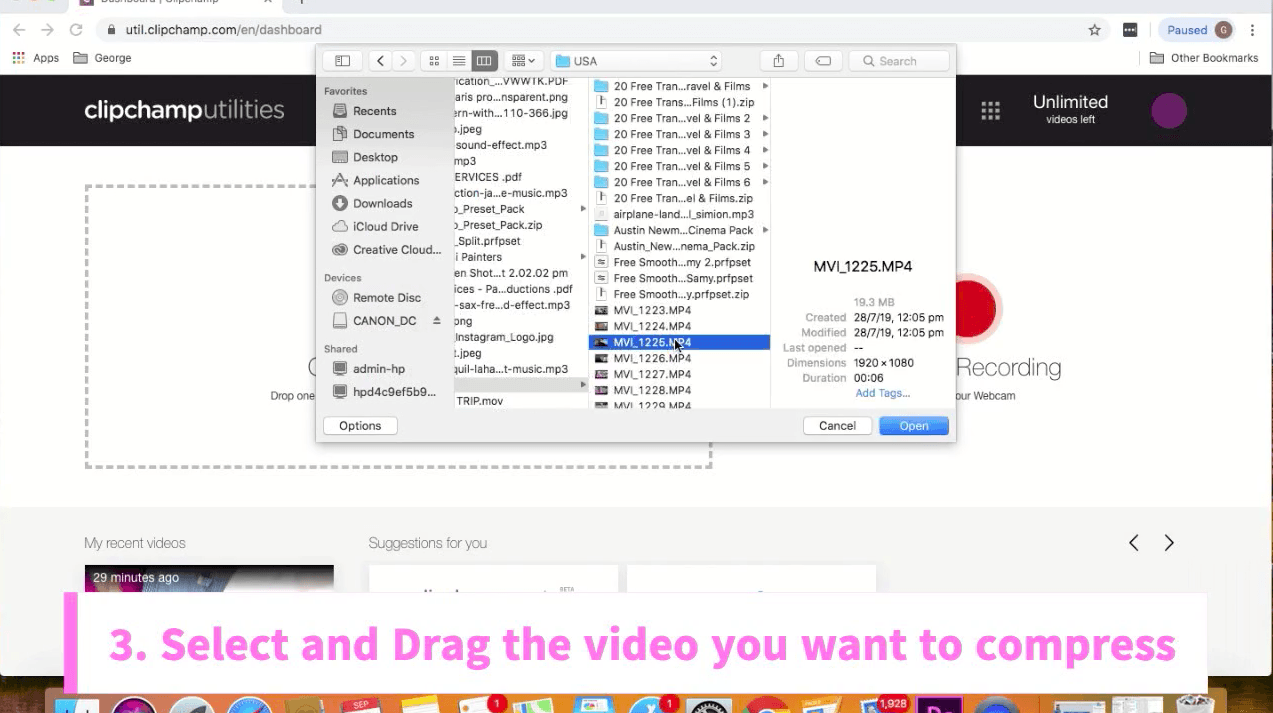
Task: Click the purple user profile avatar
Action: coord(1169,111)
